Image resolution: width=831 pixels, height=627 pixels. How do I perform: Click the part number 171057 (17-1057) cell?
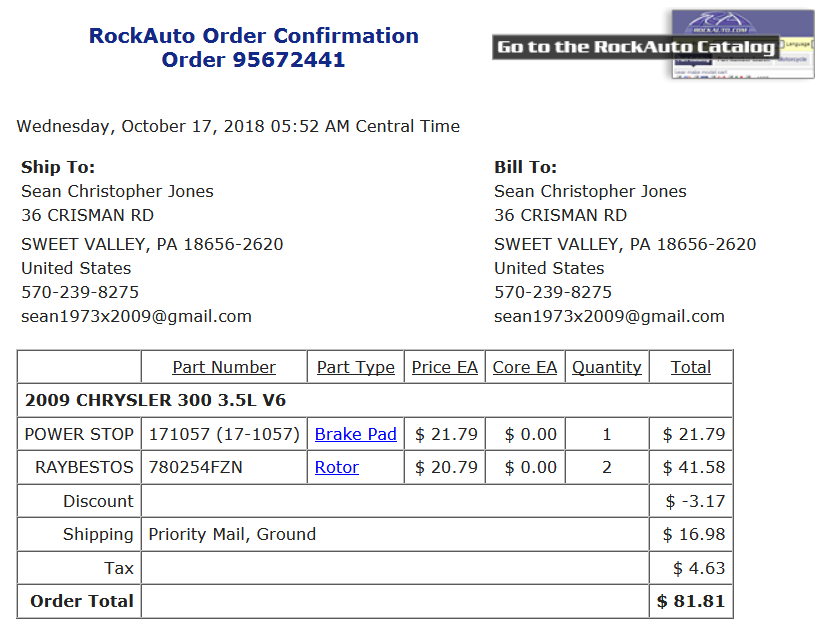[x=224, y=434]
